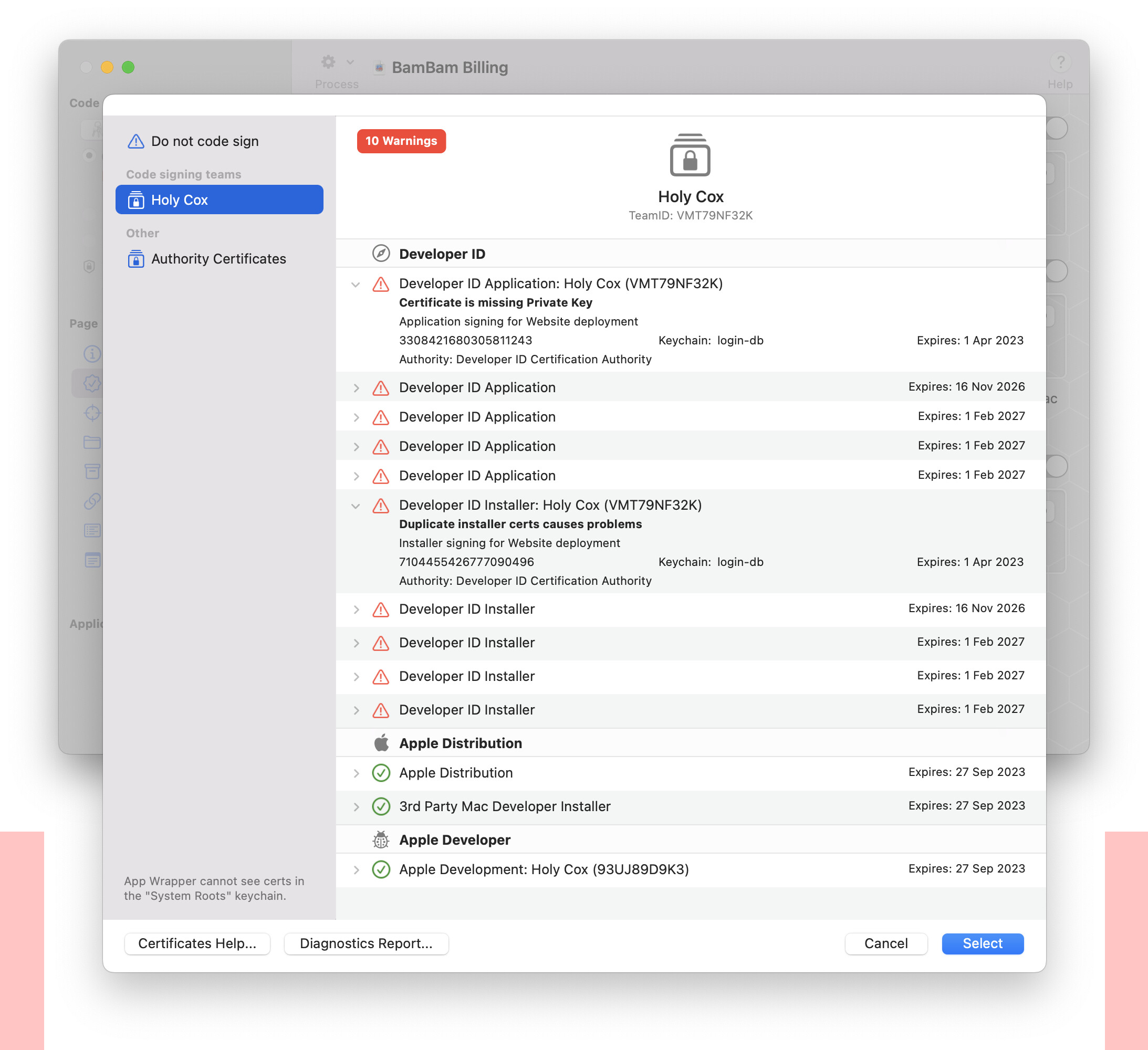Click the Help question mark icon in background window
The height and width of the screenshot is (1050, 1148).
point(1060,61)
